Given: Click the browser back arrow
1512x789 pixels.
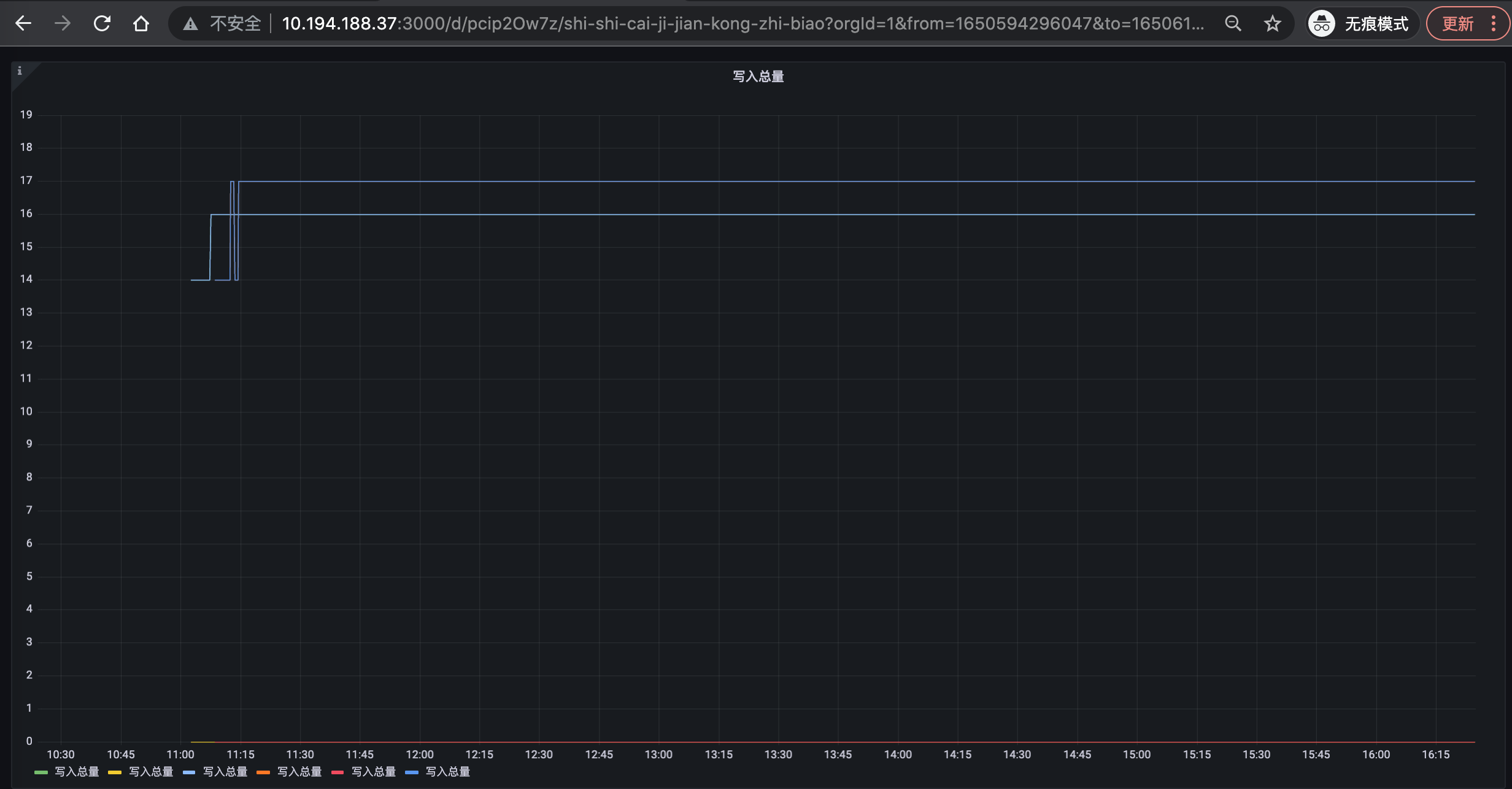Looking at the screenshot, I should coord(23,24).
